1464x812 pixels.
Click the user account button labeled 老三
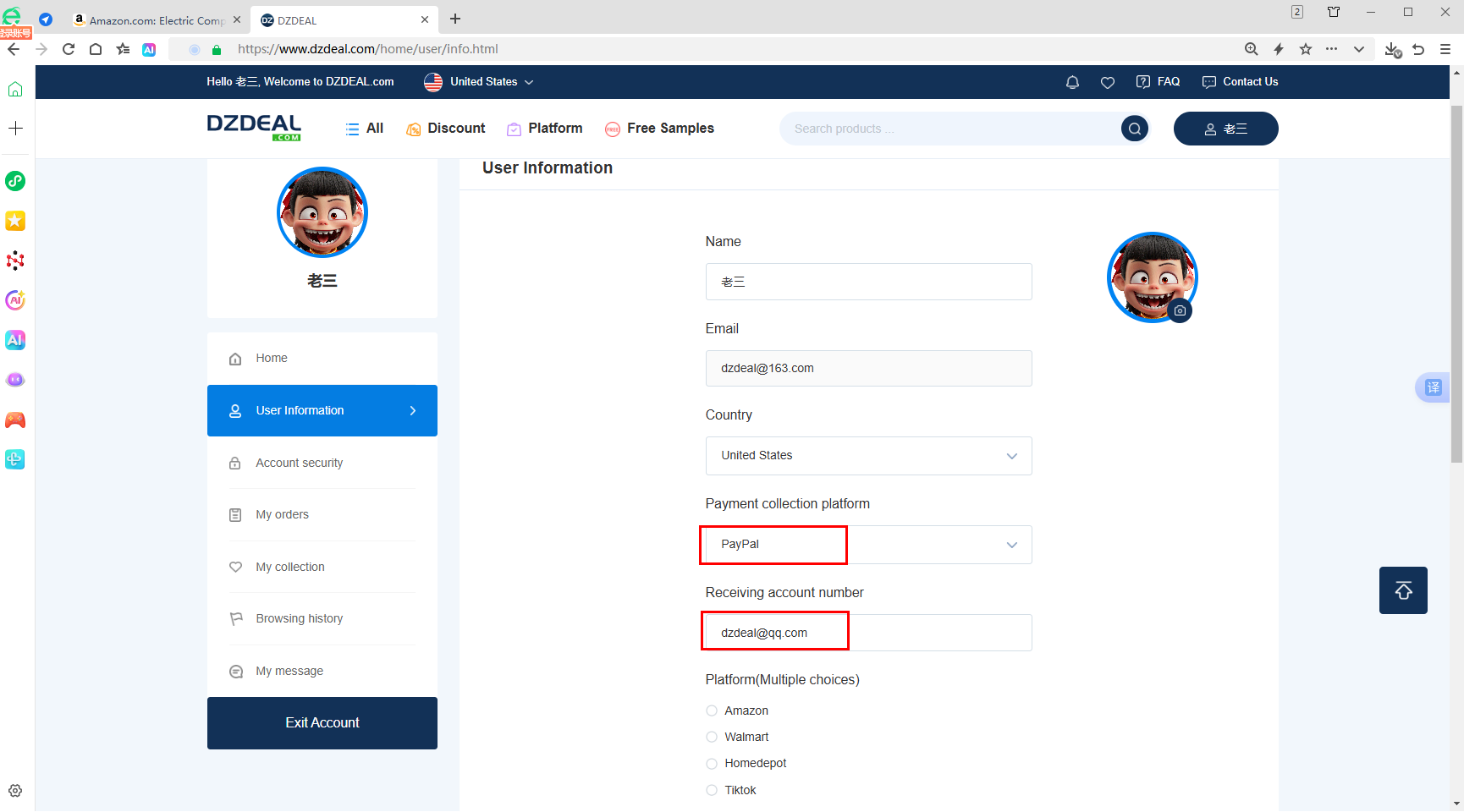coord(1225,129)
